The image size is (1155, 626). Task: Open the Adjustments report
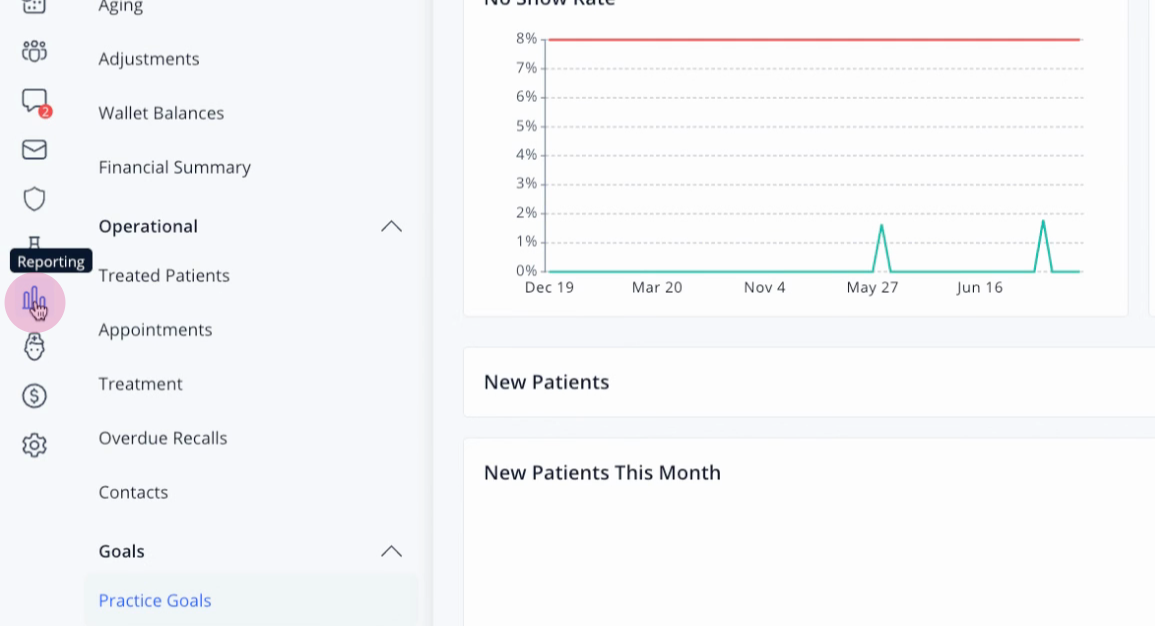click(149, 59)
